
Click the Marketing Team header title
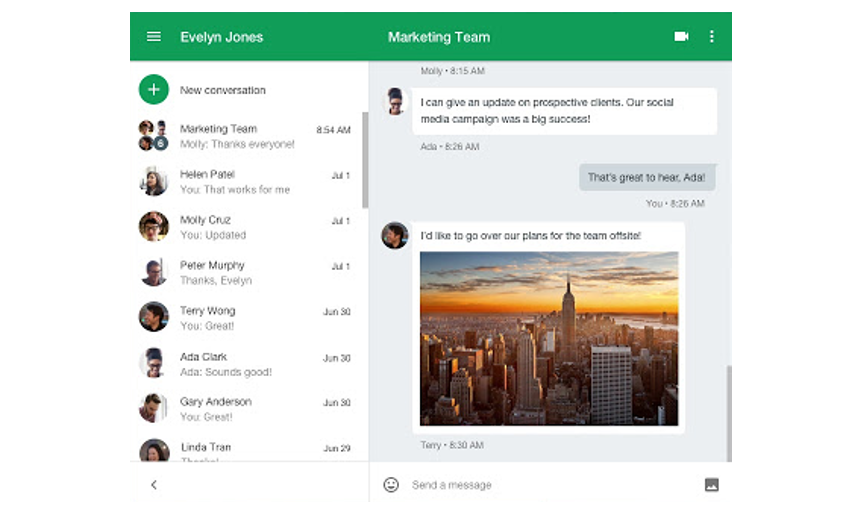(439, 37)
